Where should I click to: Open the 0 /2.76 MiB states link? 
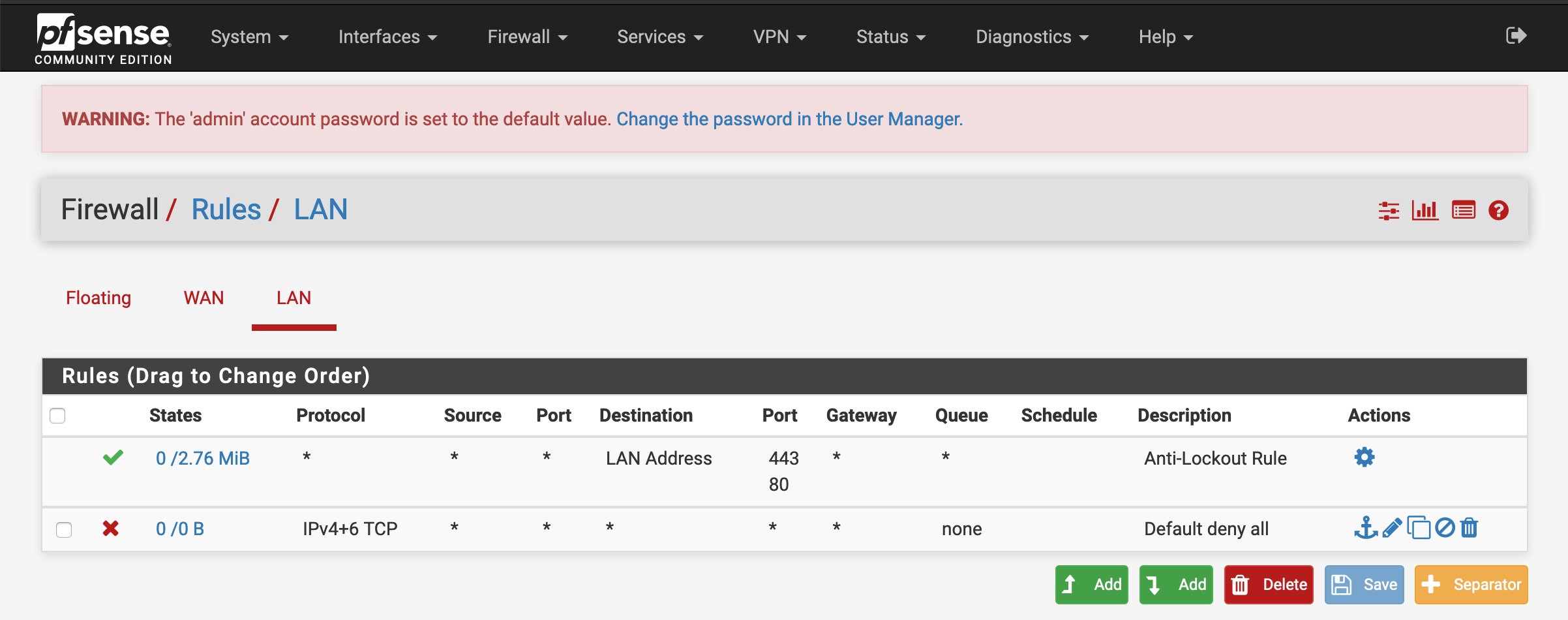point(203,458)
